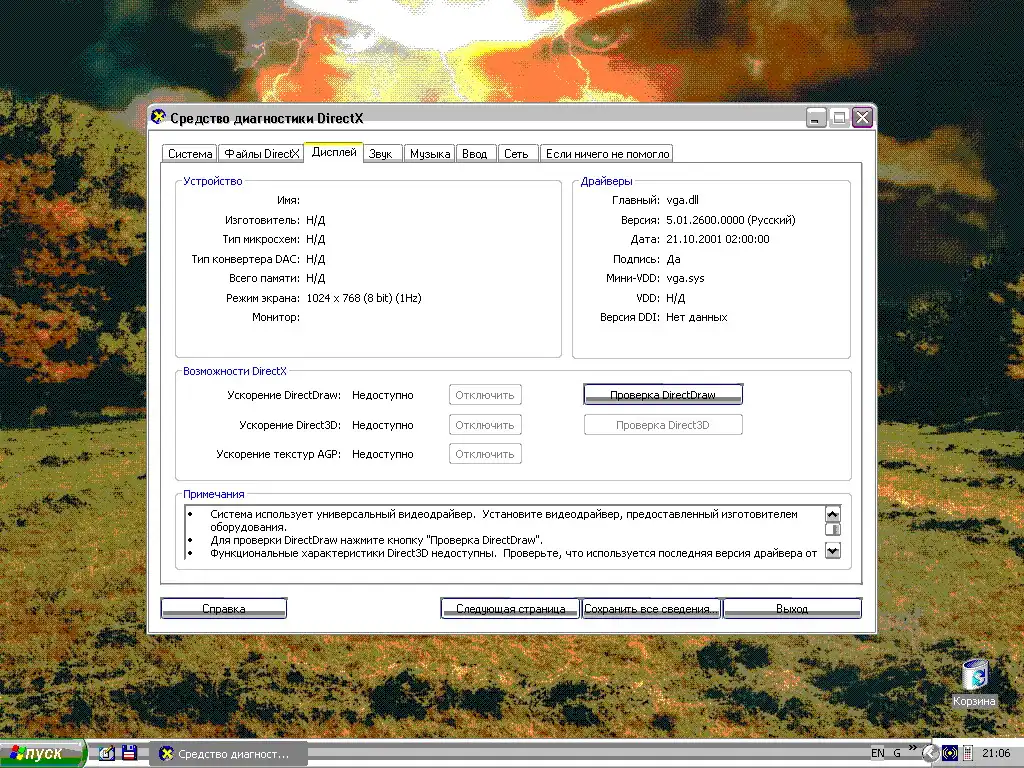This screenshot has height=768, width=1024.
Task: Click the floppy disk quick launch icon
Action: pyautogui.click(x=128, y=753)
